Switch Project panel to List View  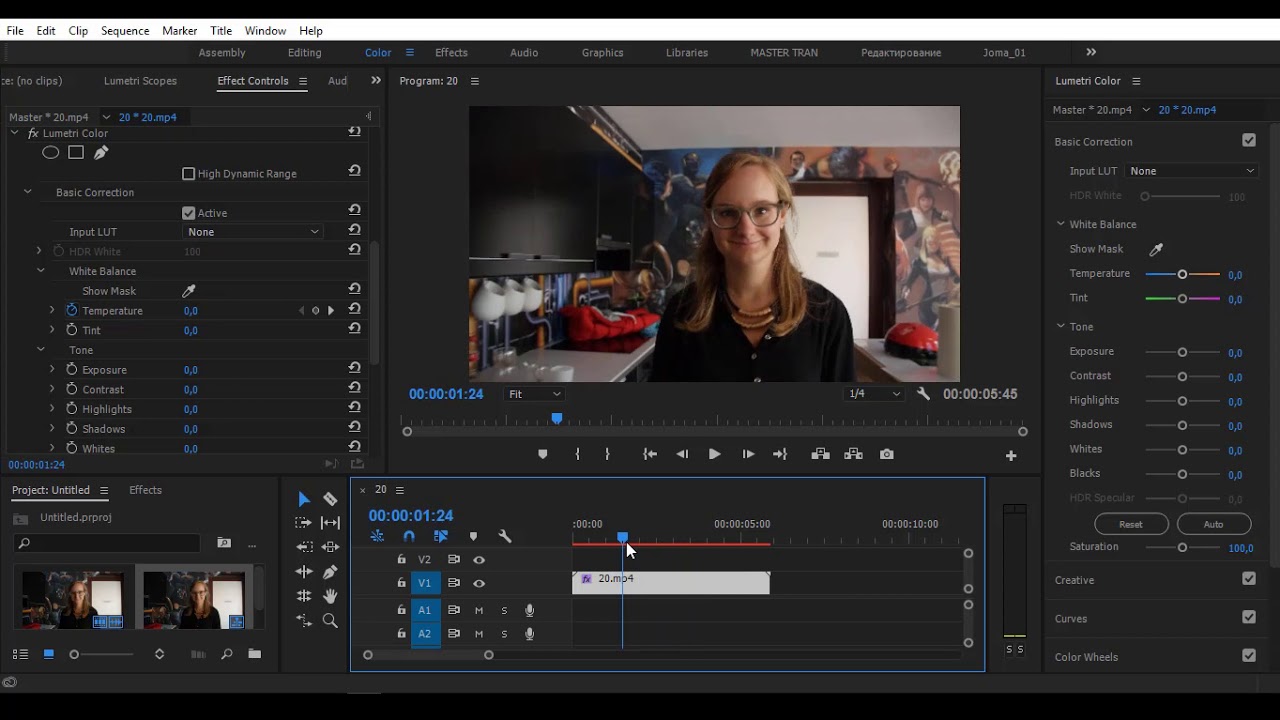(x=20, y=654)
